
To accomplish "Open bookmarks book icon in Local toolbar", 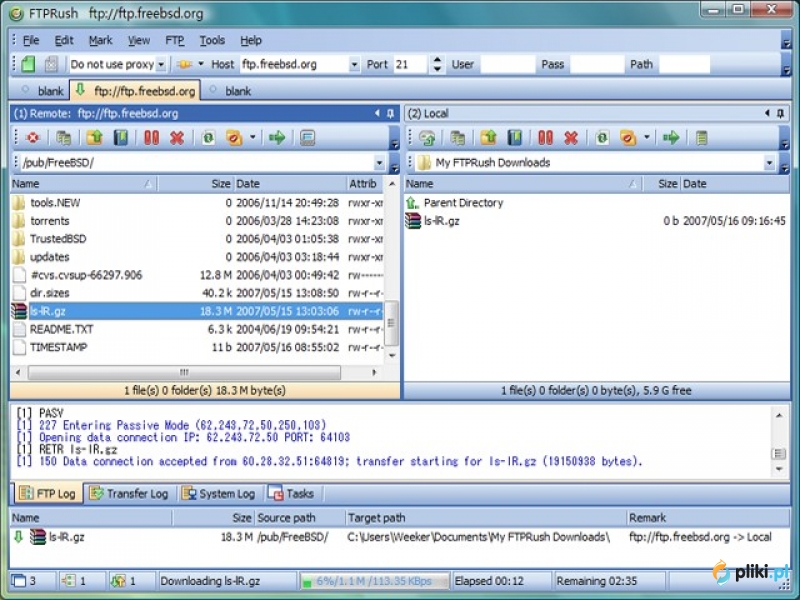I will pos(515,138).
